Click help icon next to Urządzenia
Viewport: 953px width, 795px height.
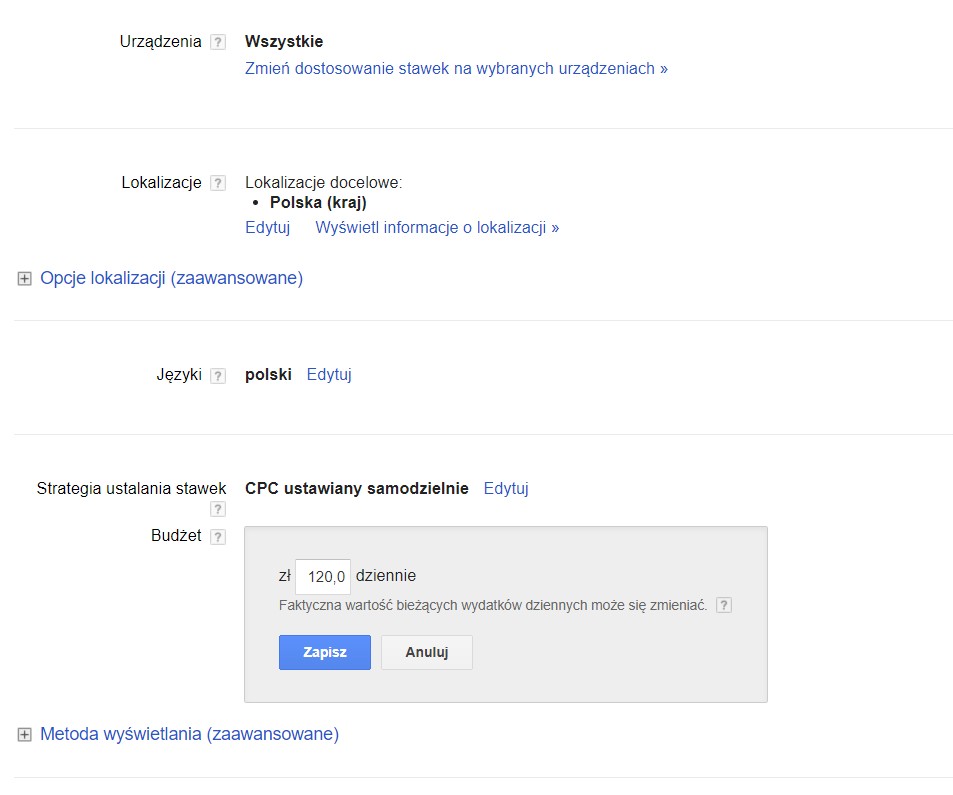tap(218, 43)
